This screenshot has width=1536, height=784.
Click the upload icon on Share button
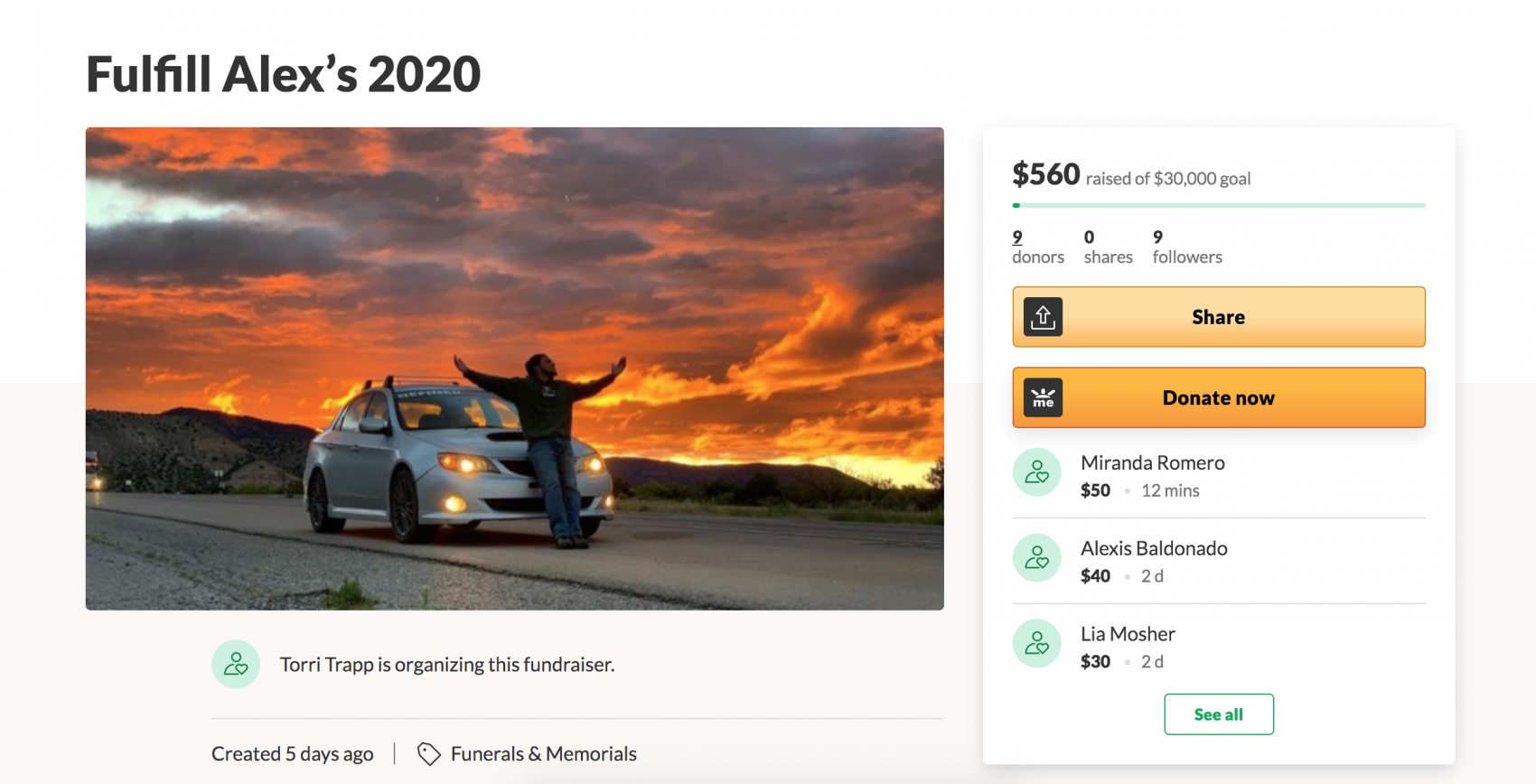(1043, 317)
